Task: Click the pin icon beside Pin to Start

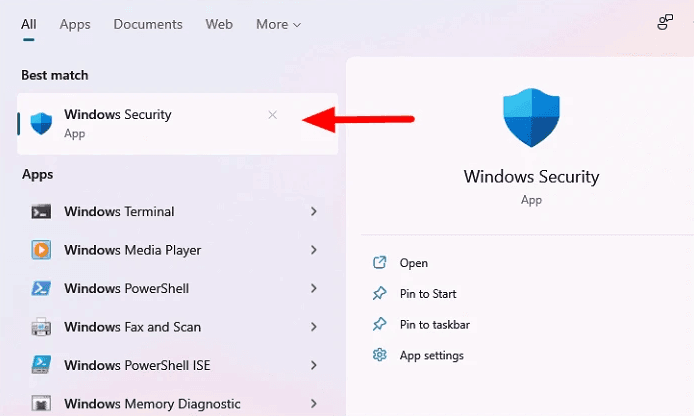Action: (x=380, y=293)
